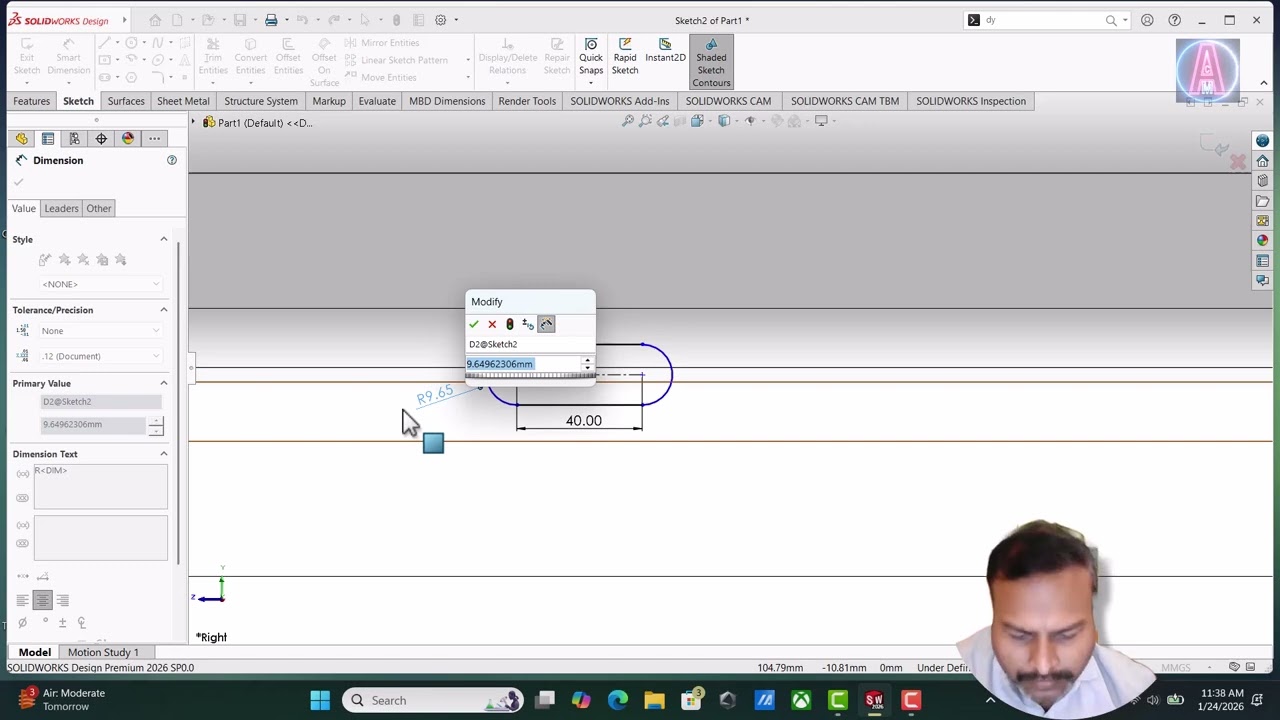This screenshot has height=720, width=1280.
Task: Open the Dimension panel help icon
Action: click(x=172, y=160)
